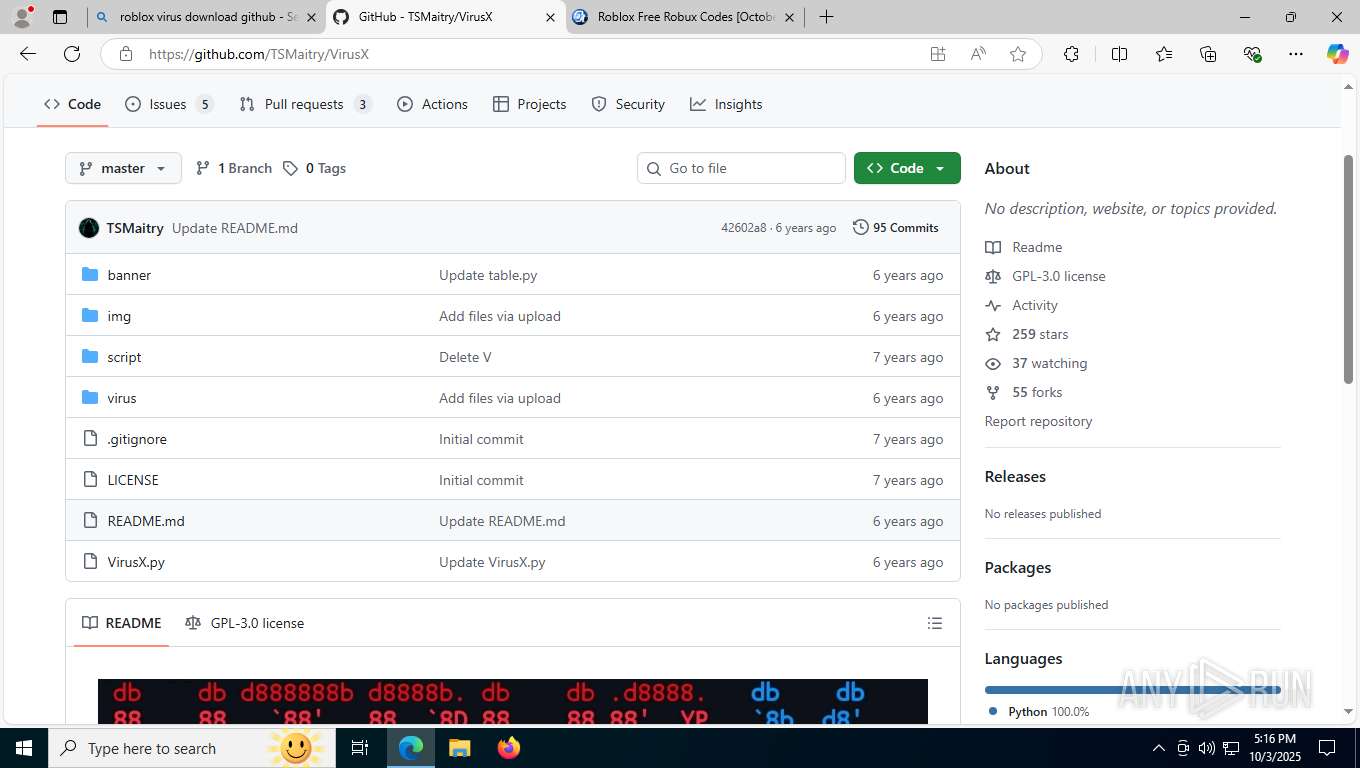Viewport: 1360px width, 768px height.
Task: Open a new browser tab
Action: 826,17
